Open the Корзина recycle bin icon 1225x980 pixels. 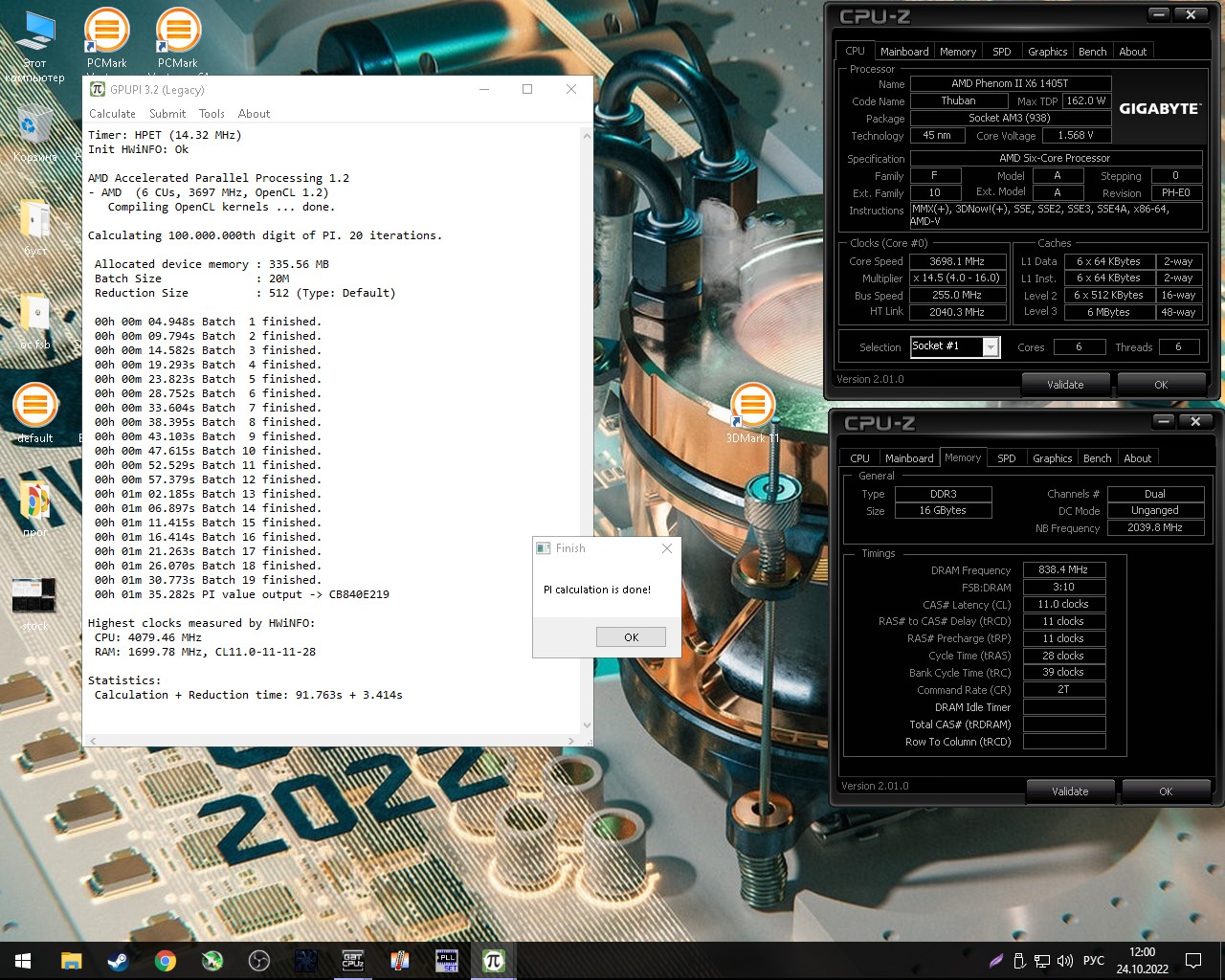[34, 134]
